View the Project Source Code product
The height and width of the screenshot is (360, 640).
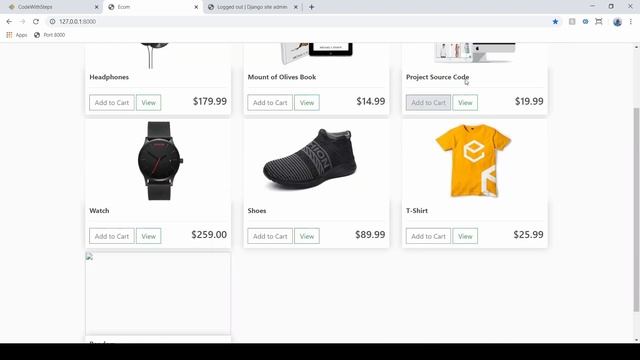(465, 102)
